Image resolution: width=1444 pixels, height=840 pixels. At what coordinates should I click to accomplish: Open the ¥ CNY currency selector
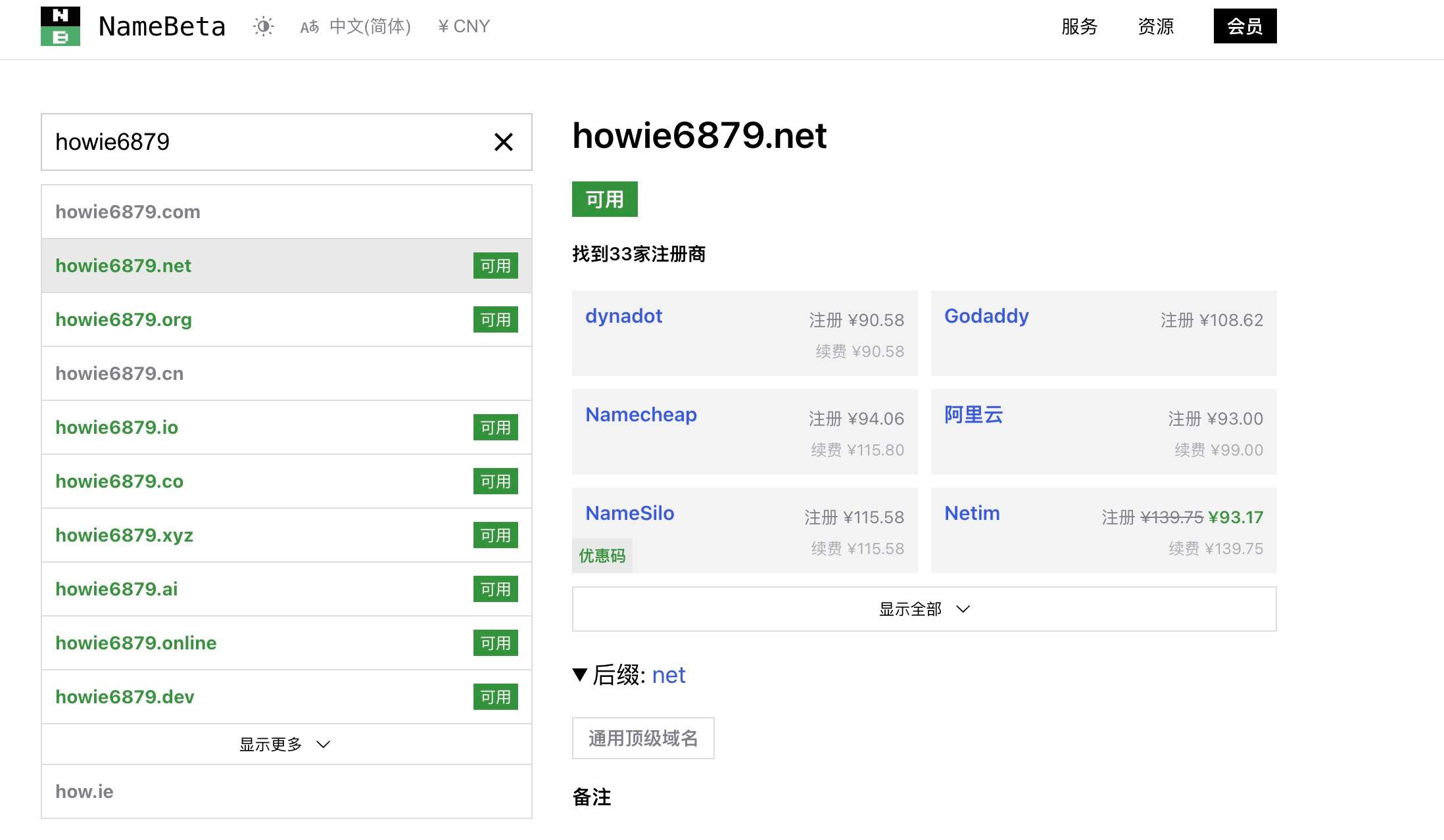[464, 26]
